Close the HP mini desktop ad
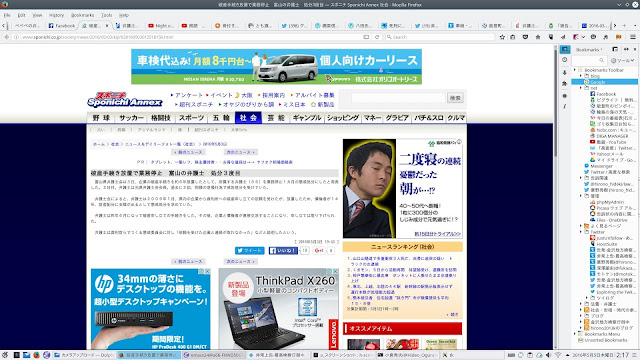640x360 pixels. (207, 271)
